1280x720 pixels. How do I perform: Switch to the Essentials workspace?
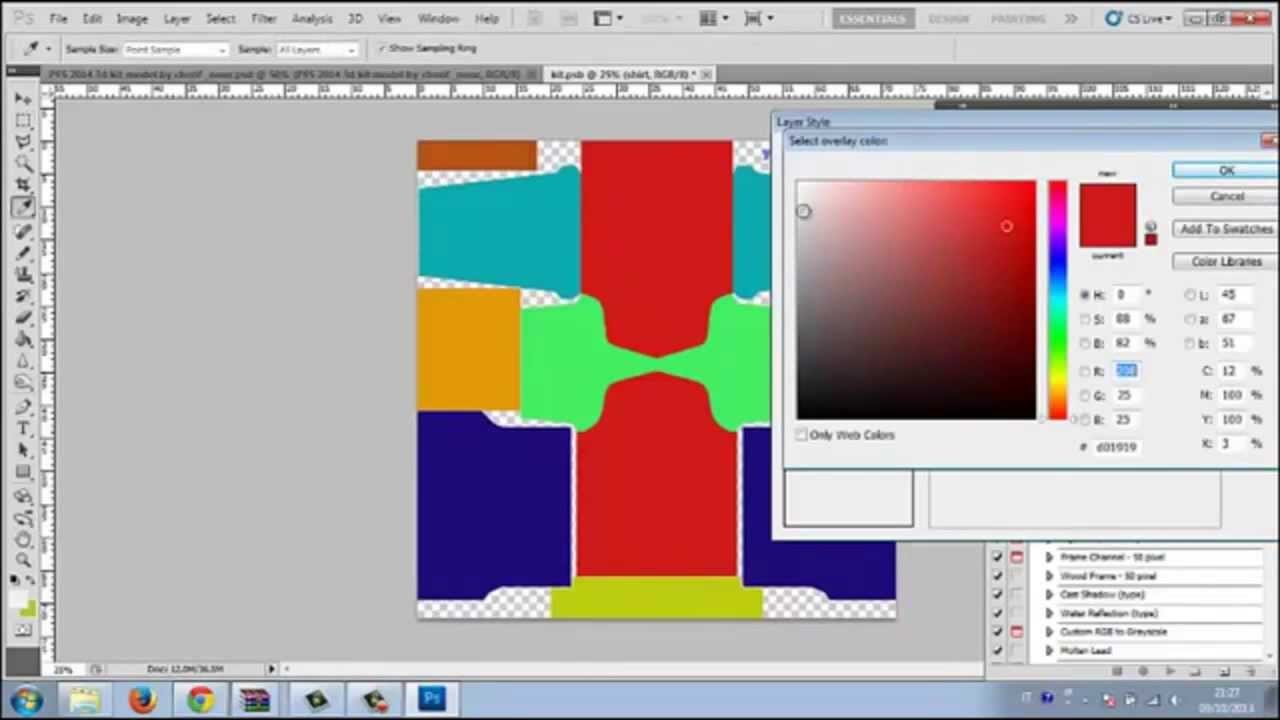[872, 19]
